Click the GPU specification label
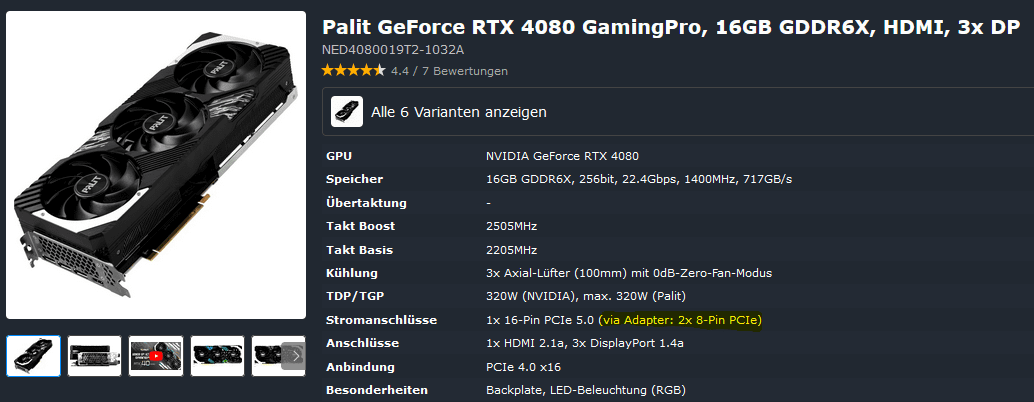 (x=339, y=156)
